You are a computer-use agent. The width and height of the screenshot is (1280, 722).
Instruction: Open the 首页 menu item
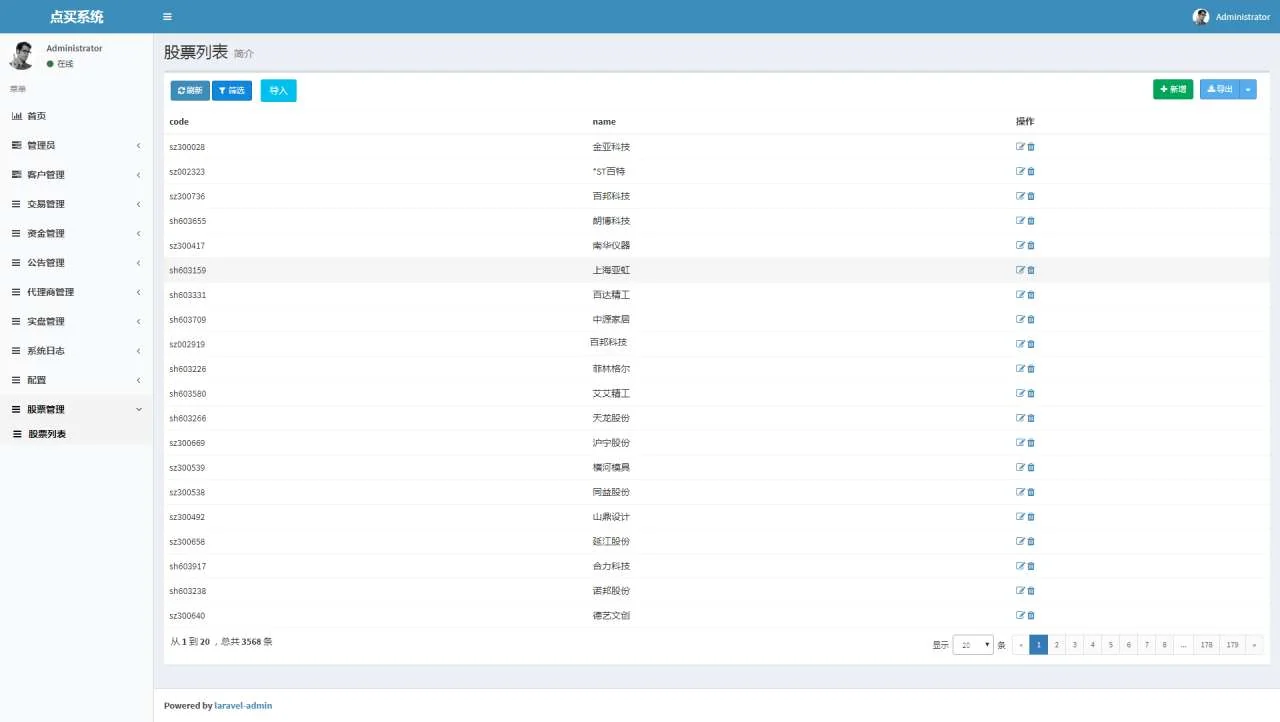pos(36,116)
